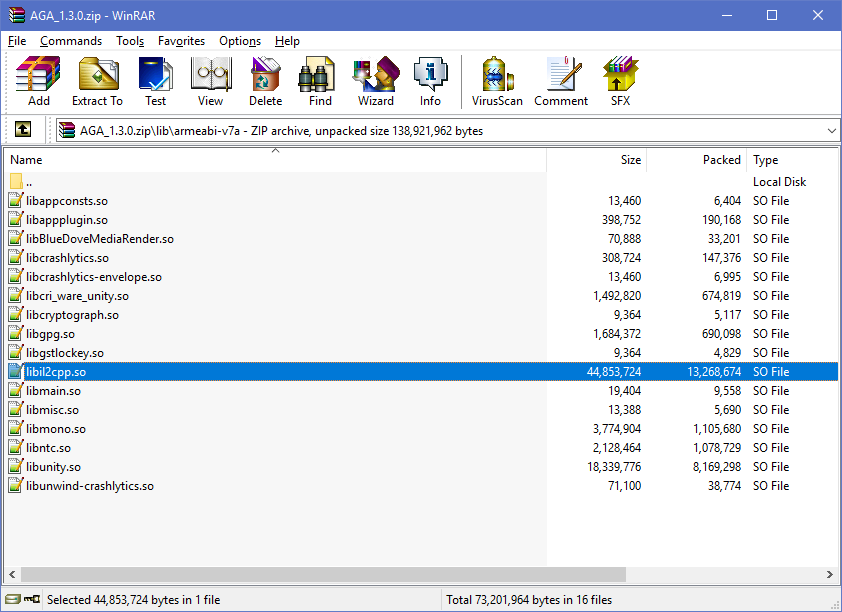
Task: Click the packed value 1,078,729
Action: click(717, 447)
